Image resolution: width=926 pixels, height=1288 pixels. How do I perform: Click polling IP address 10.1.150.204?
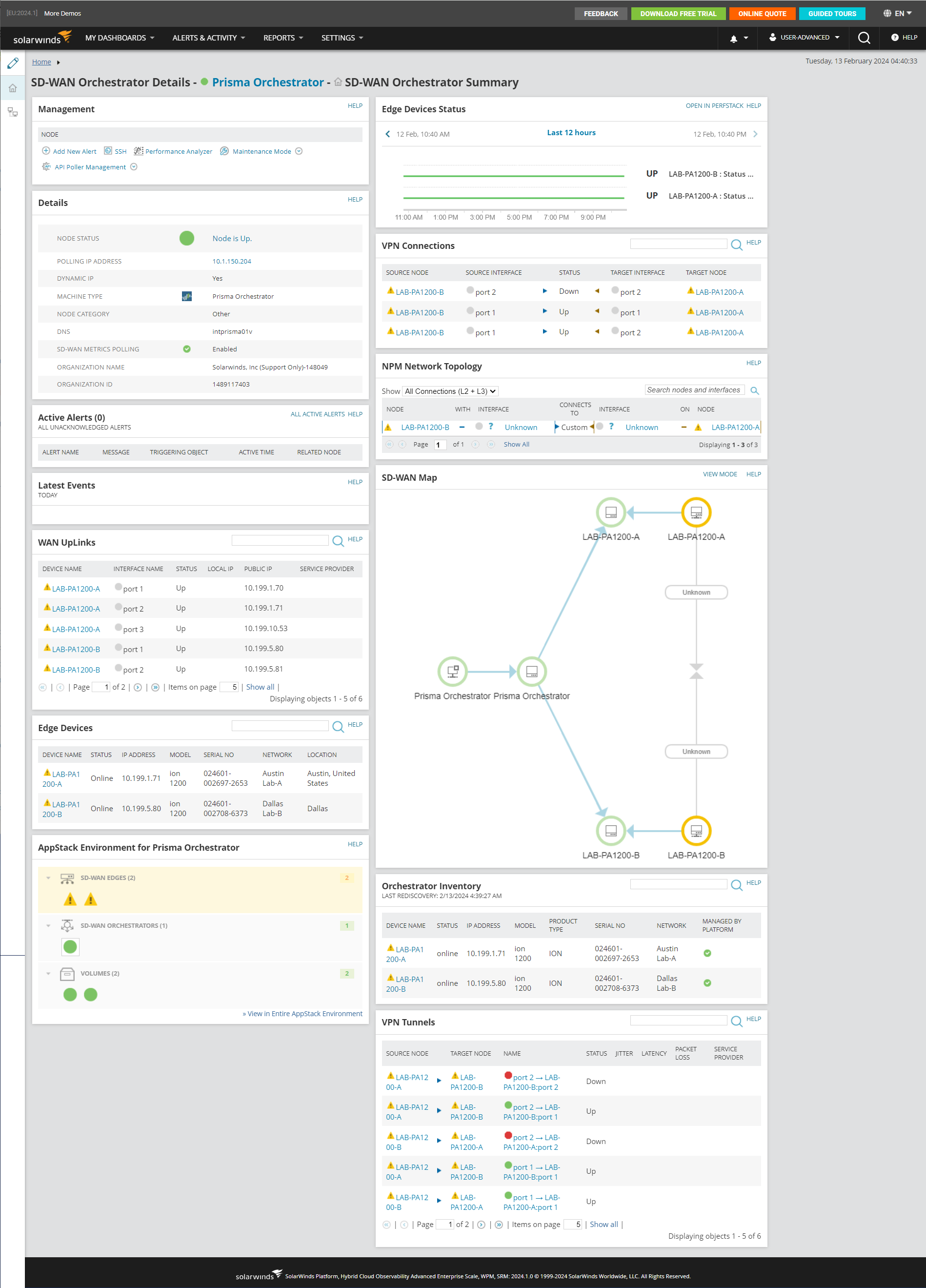tap(232, 261)
